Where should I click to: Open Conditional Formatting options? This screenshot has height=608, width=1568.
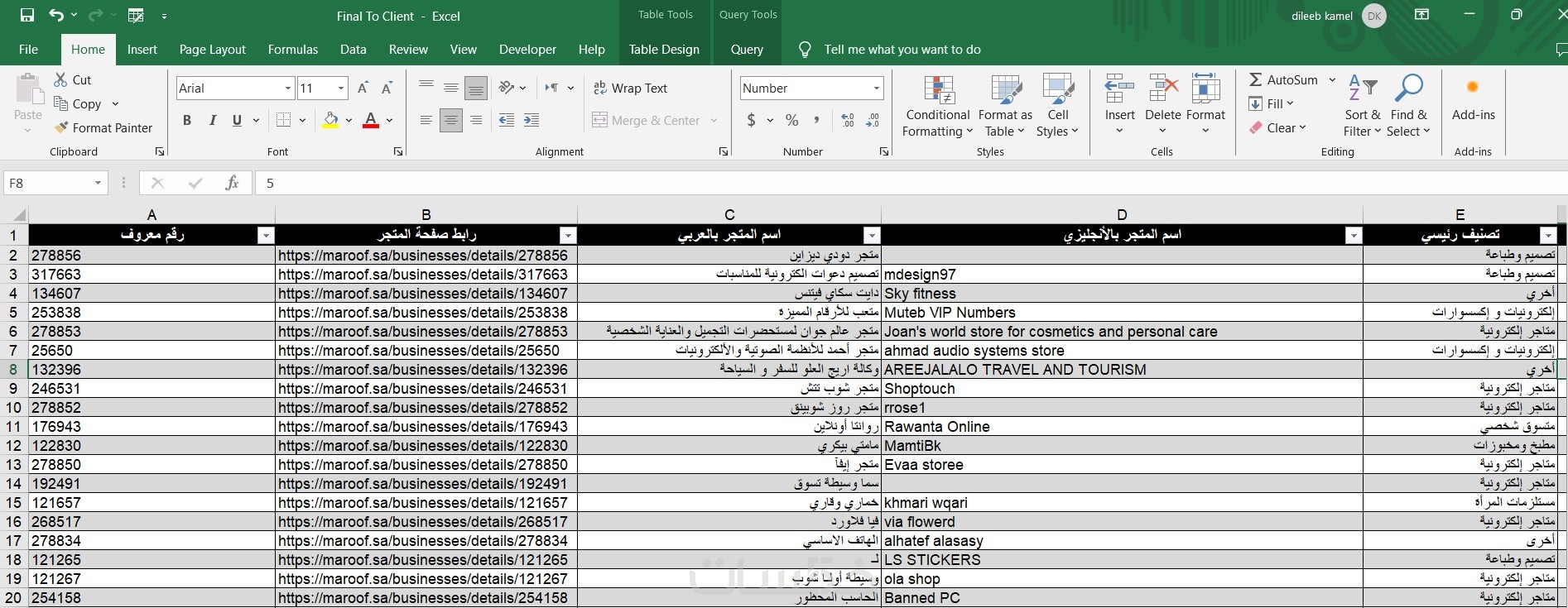(937, 107)
